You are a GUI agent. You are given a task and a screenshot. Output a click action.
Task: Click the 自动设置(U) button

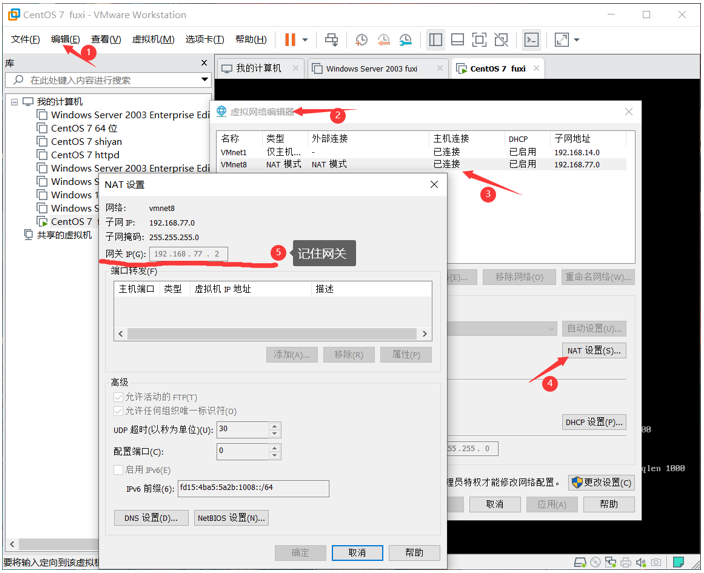coord(594,328)
